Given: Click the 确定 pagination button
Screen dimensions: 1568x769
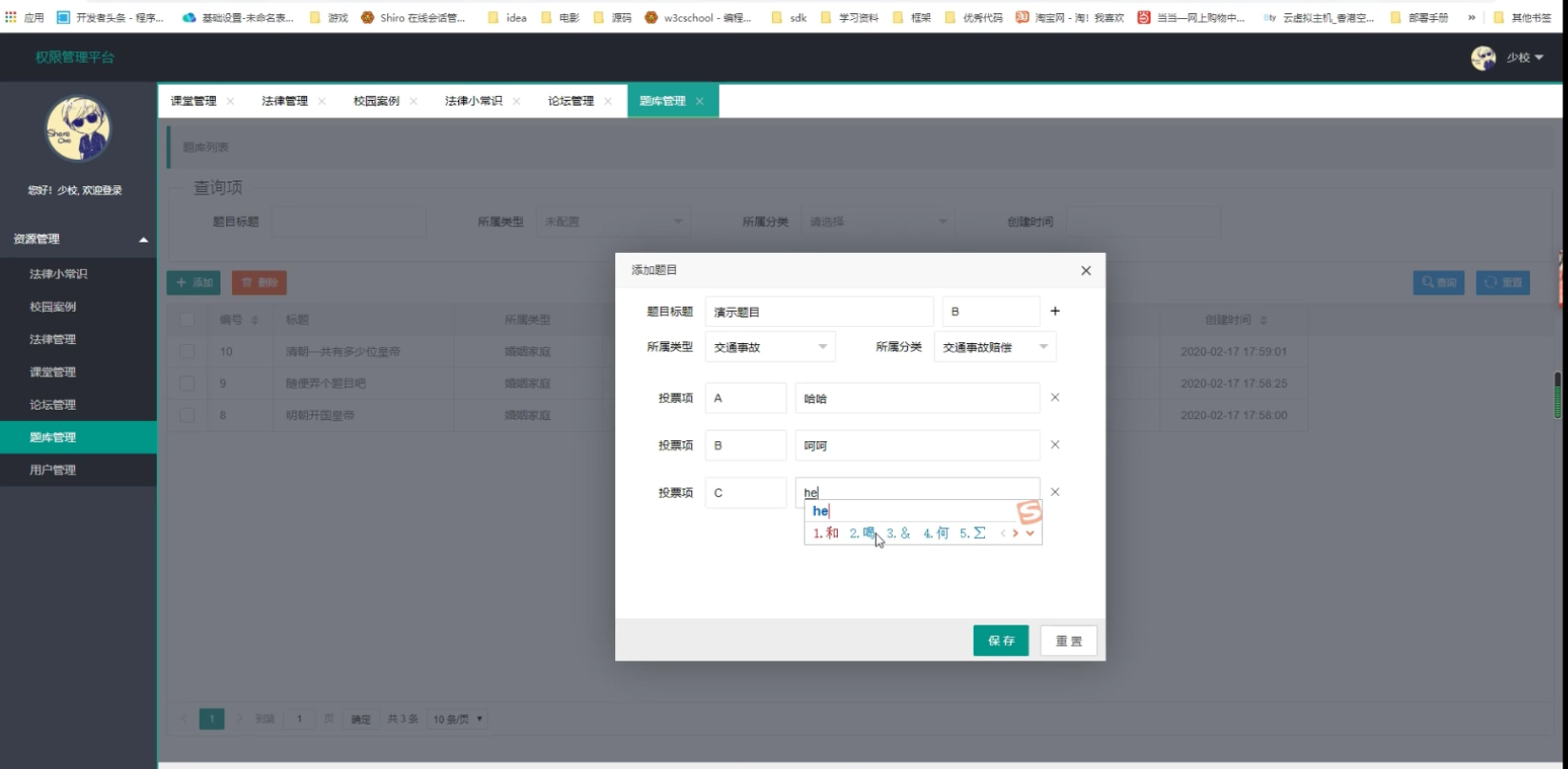Looking at the screenshot, I should (360, 719).
